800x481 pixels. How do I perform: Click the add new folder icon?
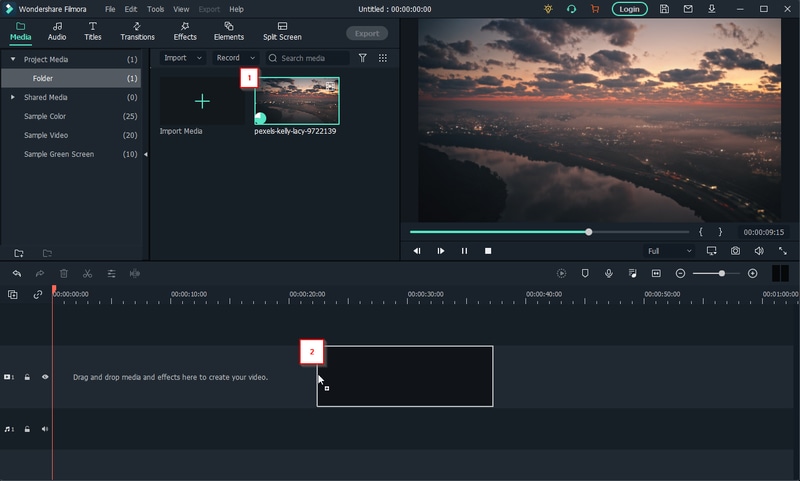coord(19,253)
